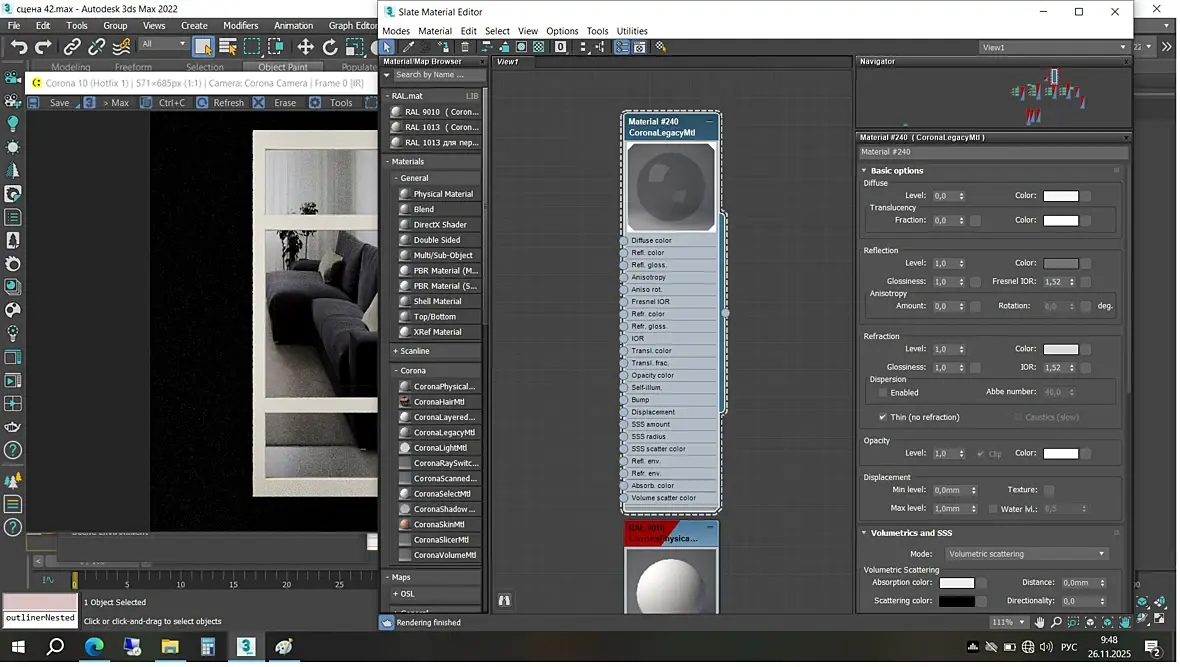Open the Material menu in Slate editor

click(x=435, y=31)
